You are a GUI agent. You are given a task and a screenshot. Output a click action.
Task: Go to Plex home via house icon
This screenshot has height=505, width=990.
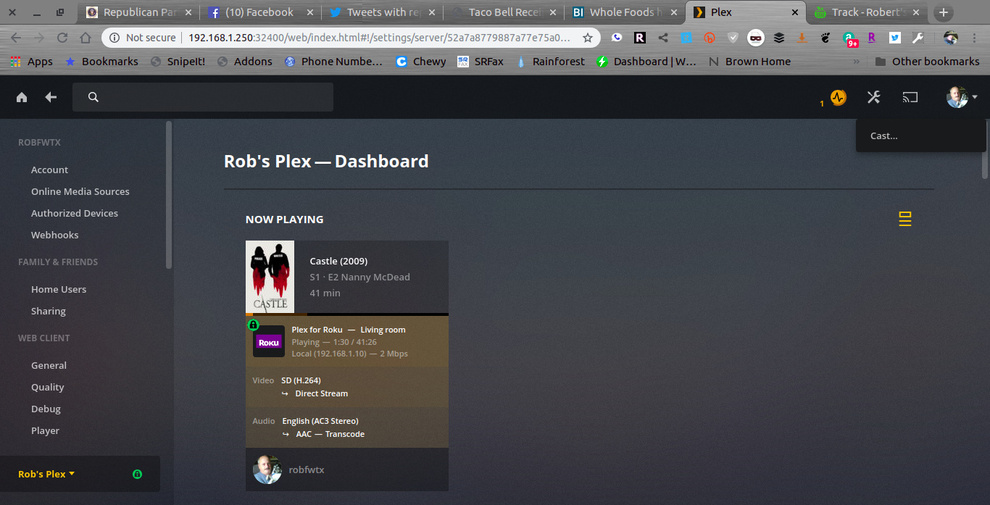[x=21, y=97]
